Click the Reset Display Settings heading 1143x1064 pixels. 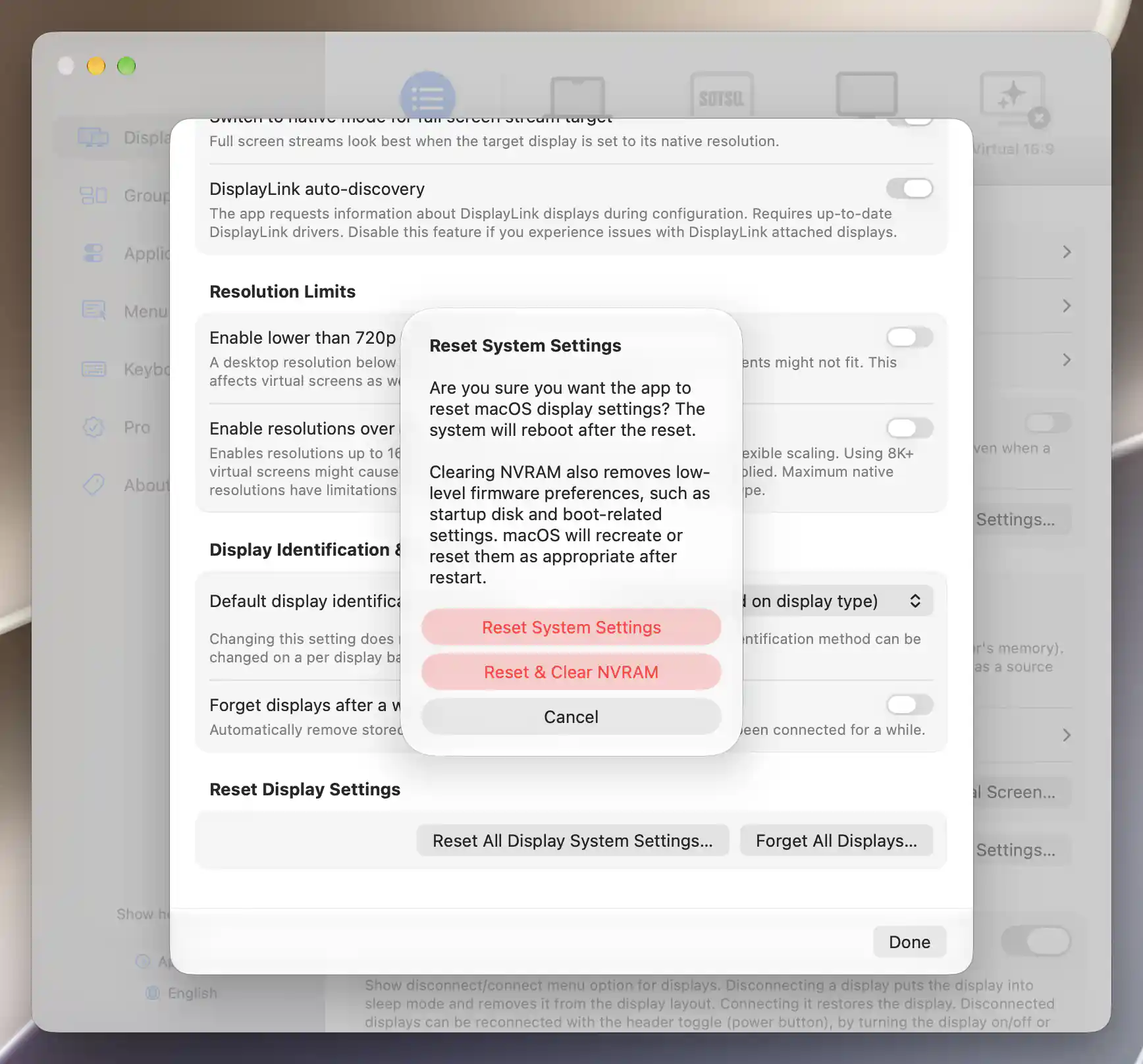coord(305,789)
